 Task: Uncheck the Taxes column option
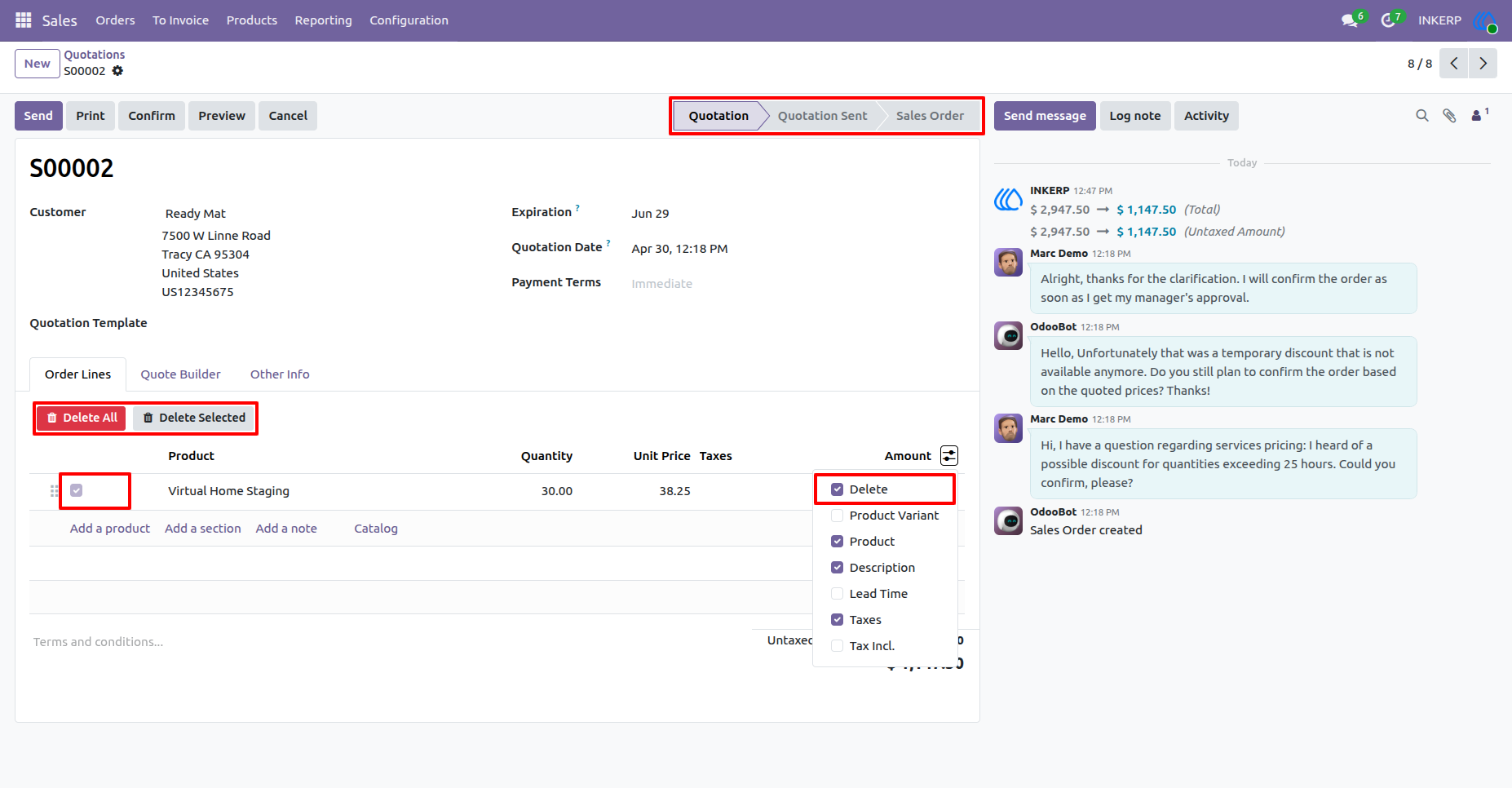click(x=837, y=620)
